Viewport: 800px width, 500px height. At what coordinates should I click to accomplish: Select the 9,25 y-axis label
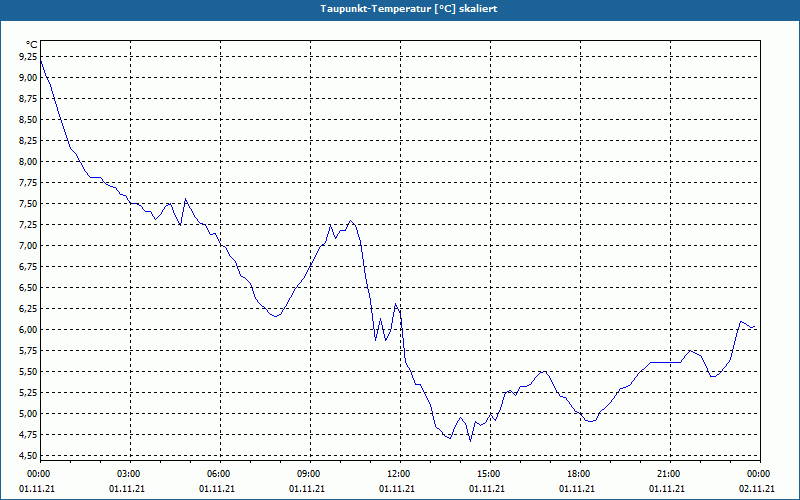tap(28, 57)
